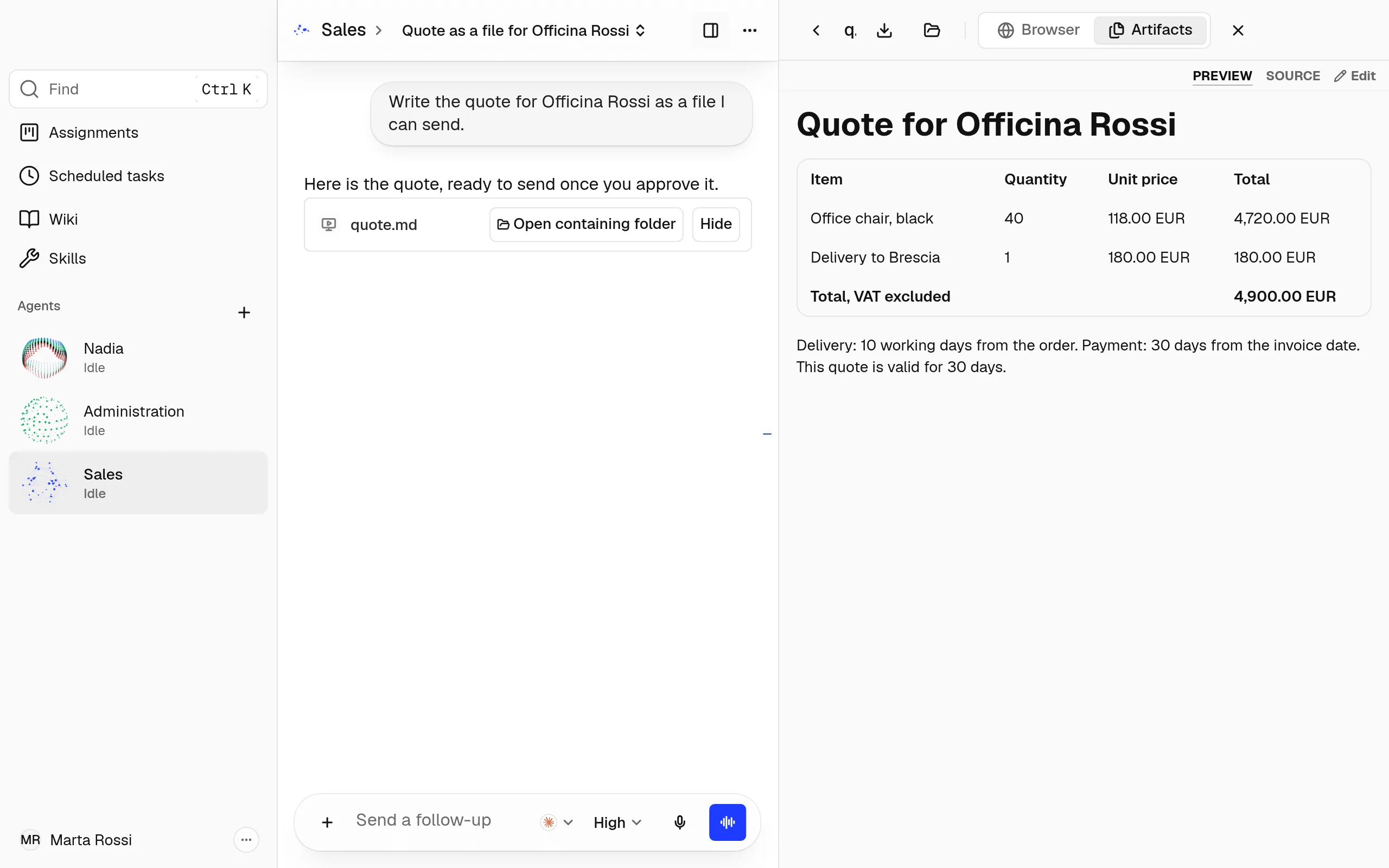
Task: Open Scheduled tasks in the sidebar
Action: (138, 176)
